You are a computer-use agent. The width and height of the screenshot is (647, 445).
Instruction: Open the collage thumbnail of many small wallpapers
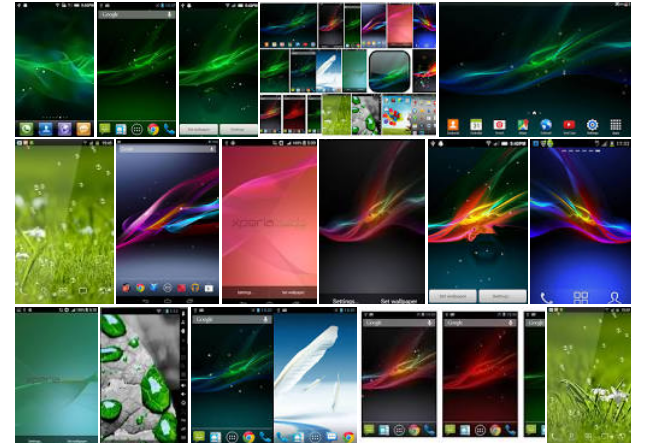[x=348, y=69]
